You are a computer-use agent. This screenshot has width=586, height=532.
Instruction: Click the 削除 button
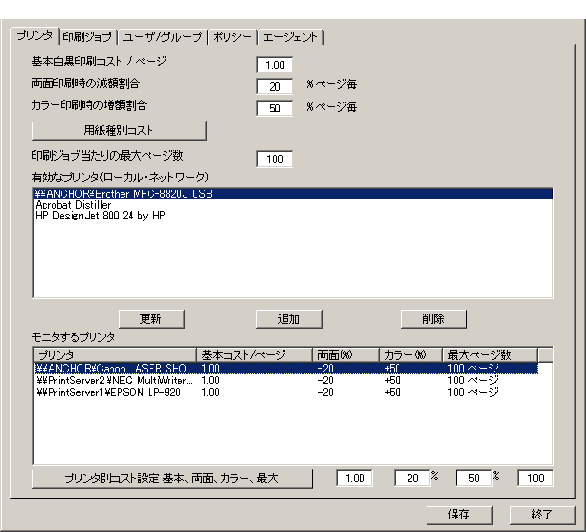(x=434, y=319)
